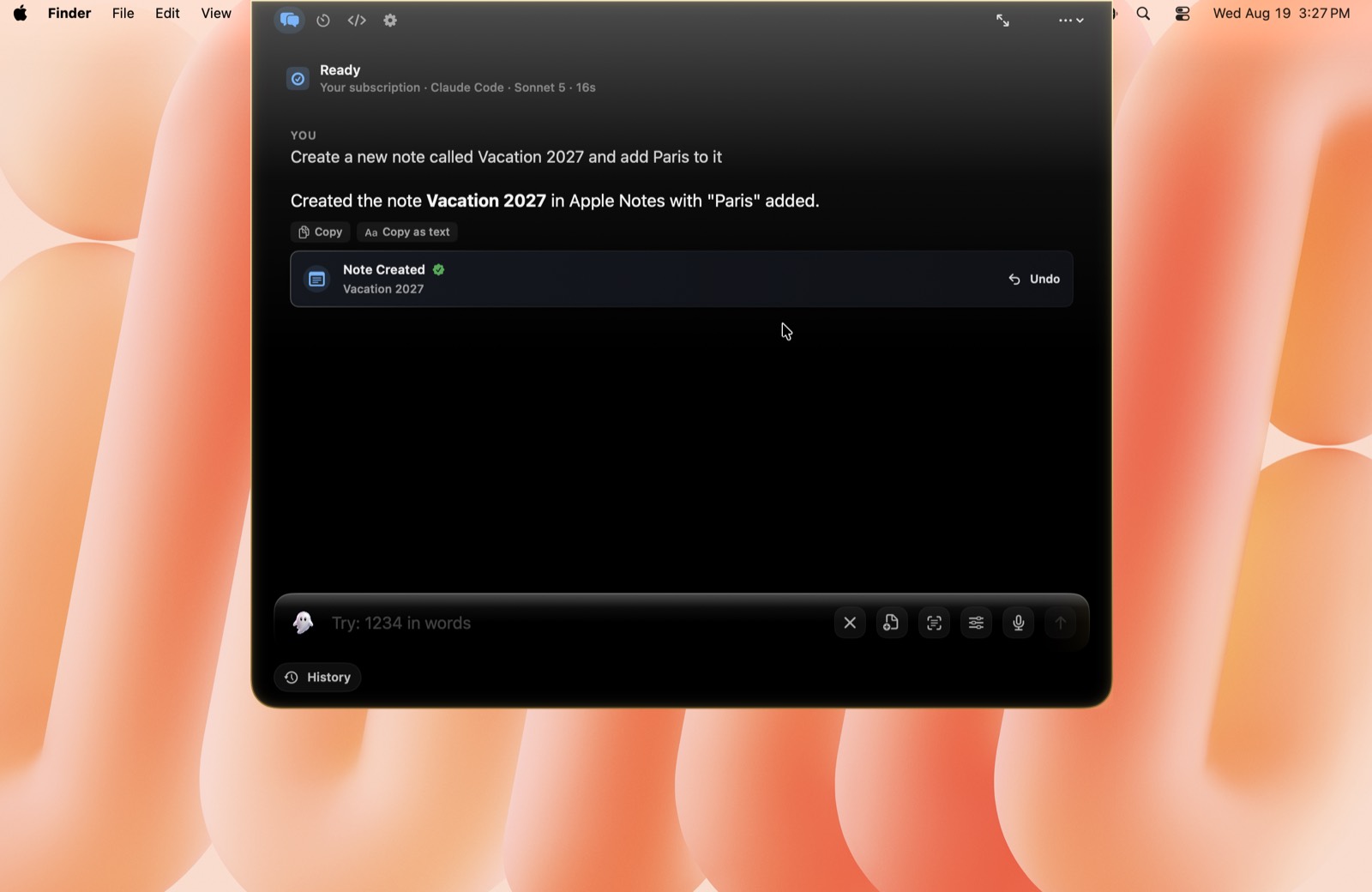Click the 'Note Created' title text
The height and width of the screenshot is (892, 1372).
point(384,269)
